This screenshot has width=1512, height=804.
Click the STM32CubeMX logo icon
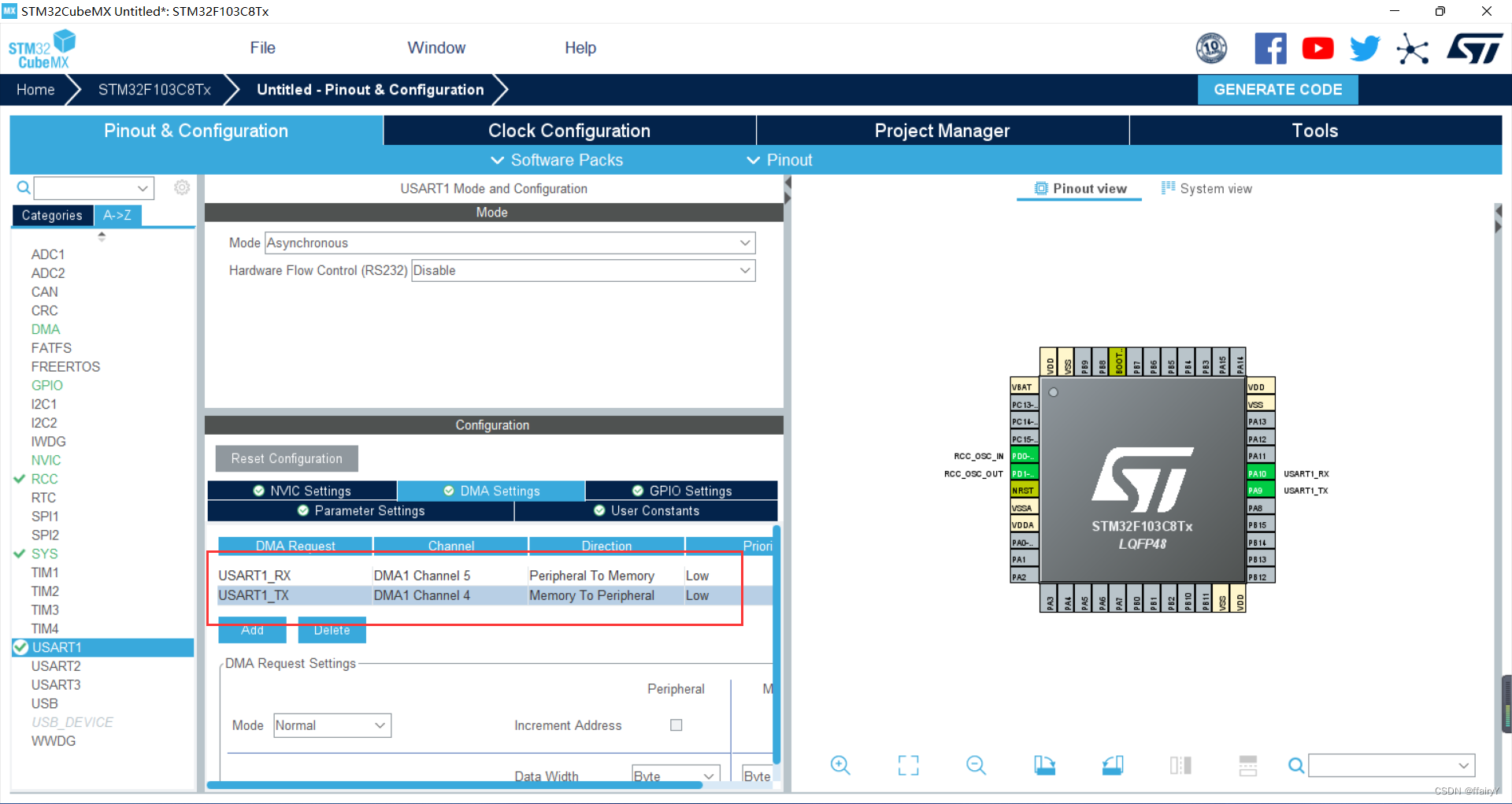coord(42,50)
